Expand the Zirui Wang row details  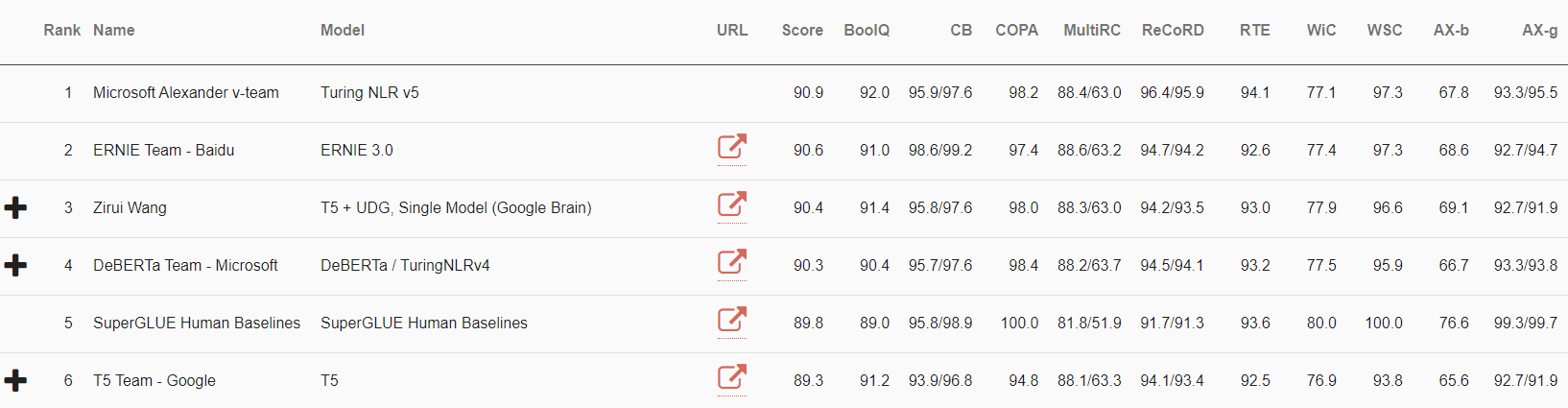coord(15,207)
